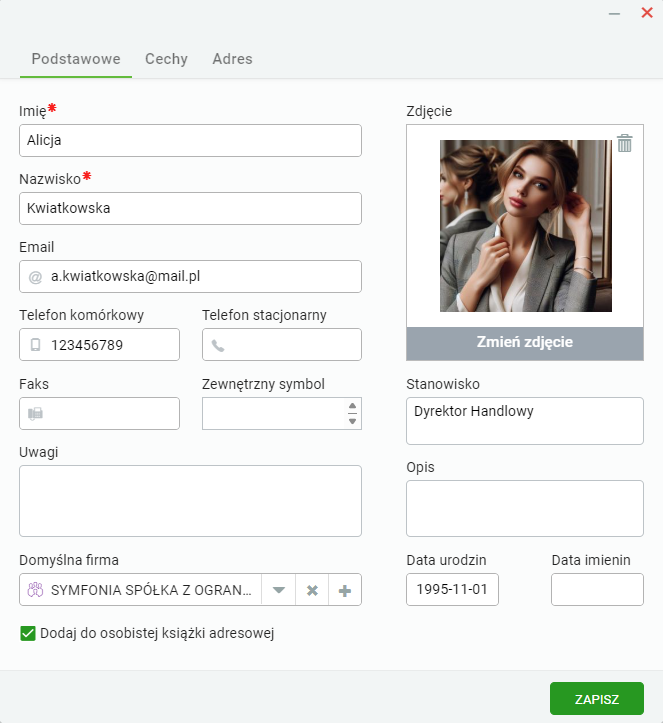Click the handset icon in Telefon stacjonarny

218,345
